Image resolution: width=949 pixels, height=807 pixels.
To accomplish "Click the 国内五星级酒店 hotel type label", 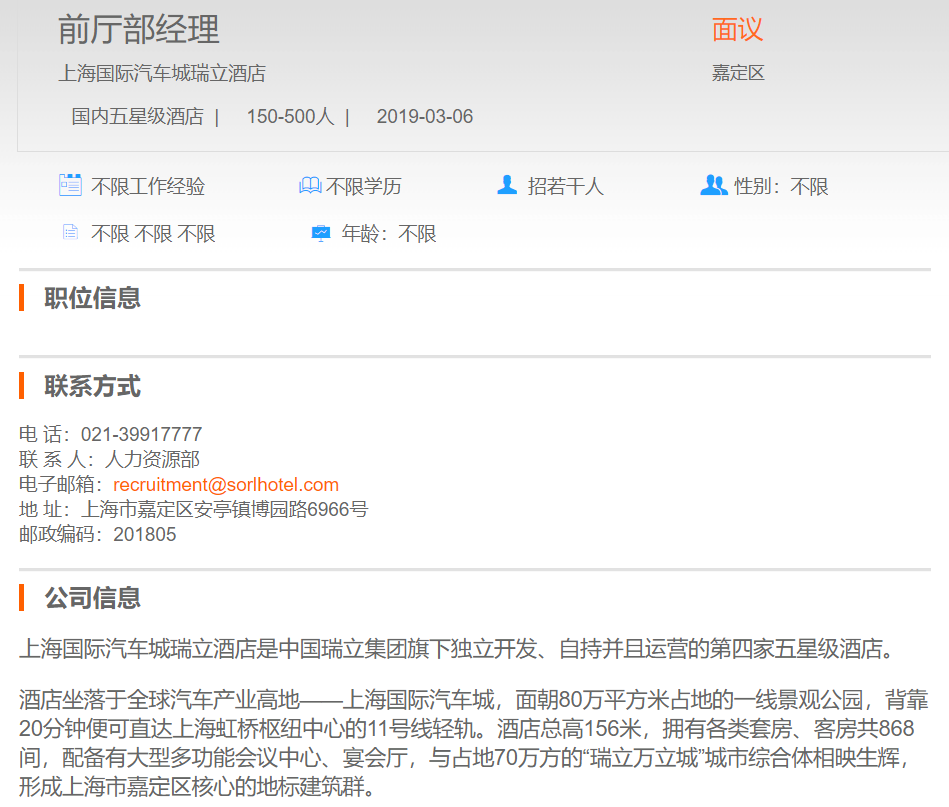I will (137, 117).
